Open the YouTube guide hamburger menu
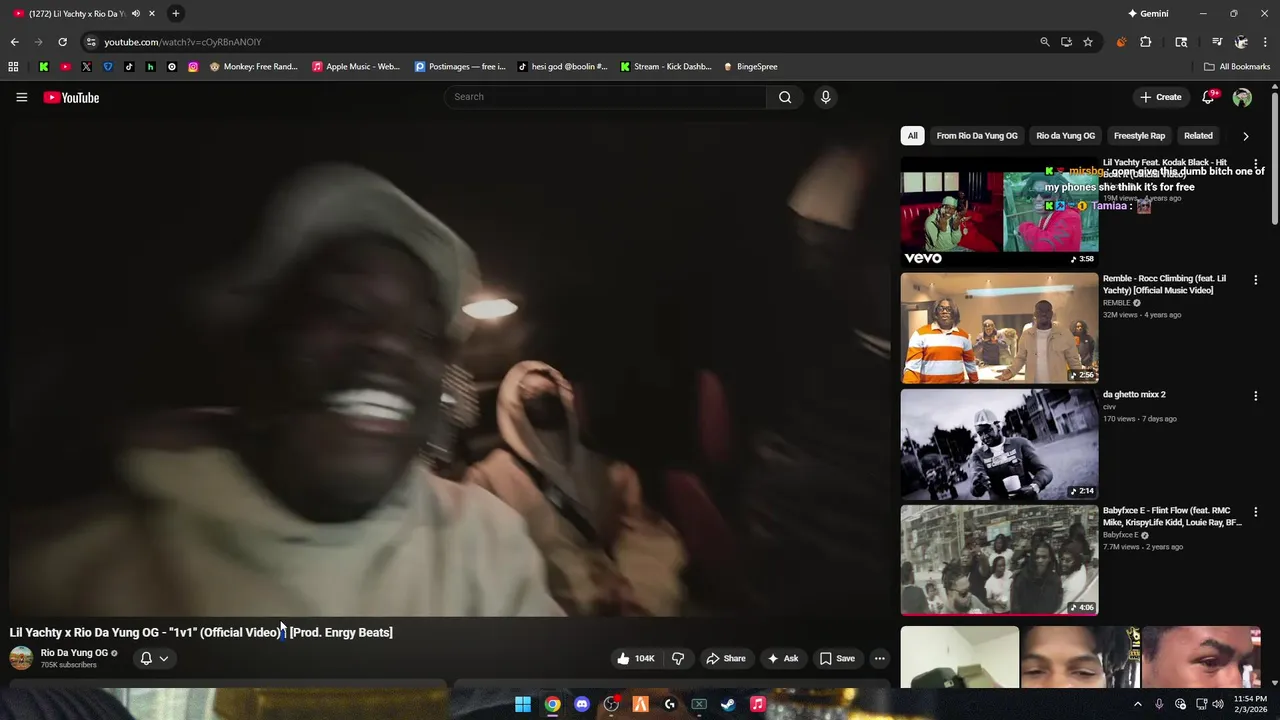 (x=21, y=97)
